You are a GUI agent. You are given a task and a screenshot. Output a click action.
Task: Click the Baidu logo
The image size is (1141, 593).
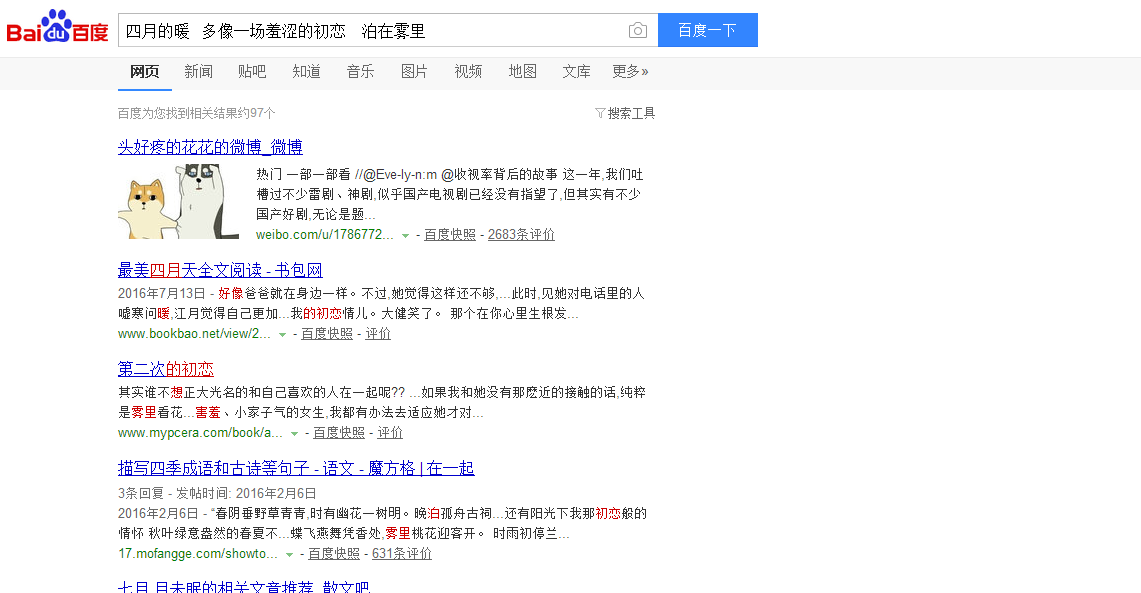(57, 28)
